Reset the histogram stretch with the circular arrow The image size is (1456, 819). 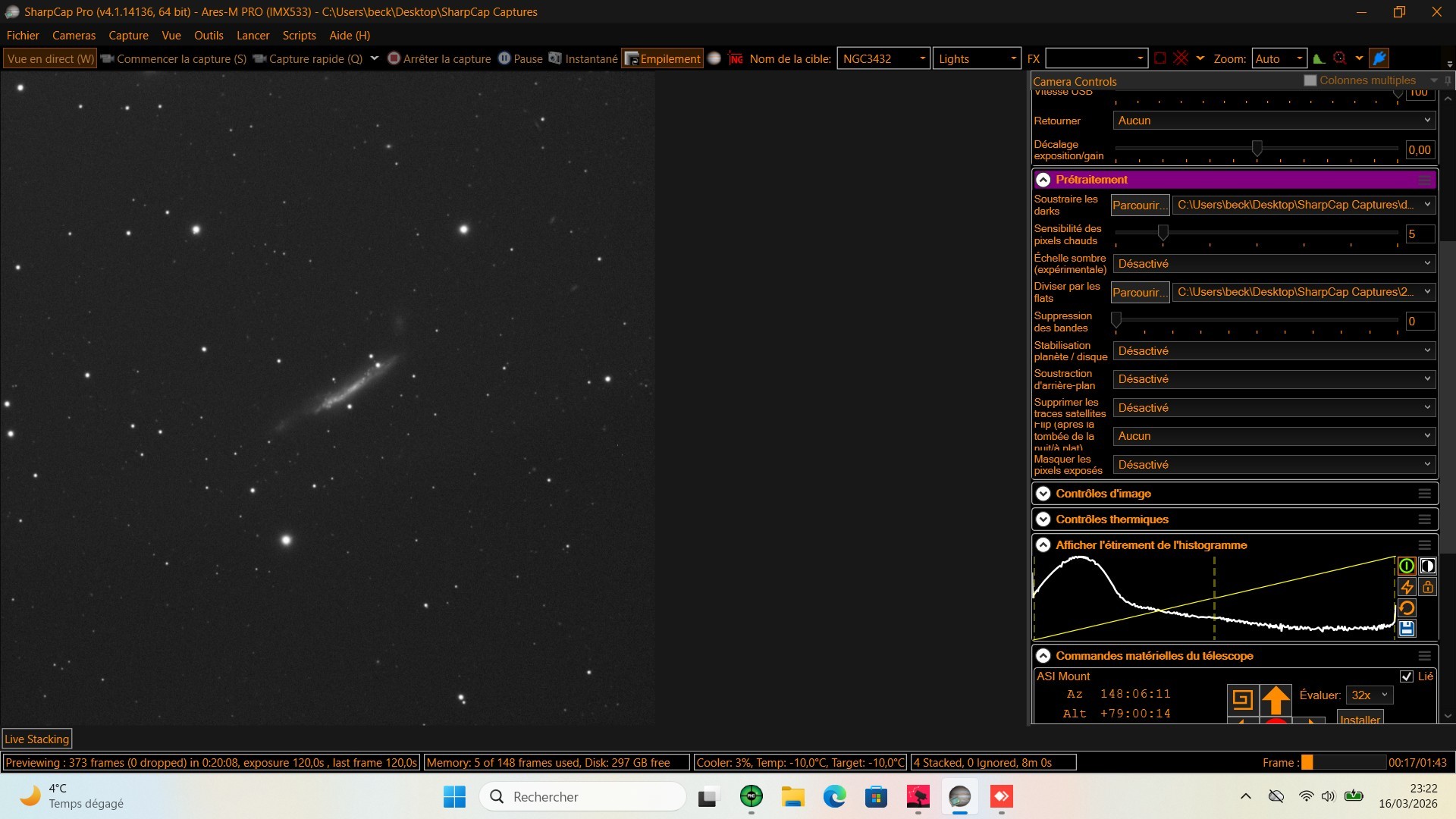(1406, 608)
